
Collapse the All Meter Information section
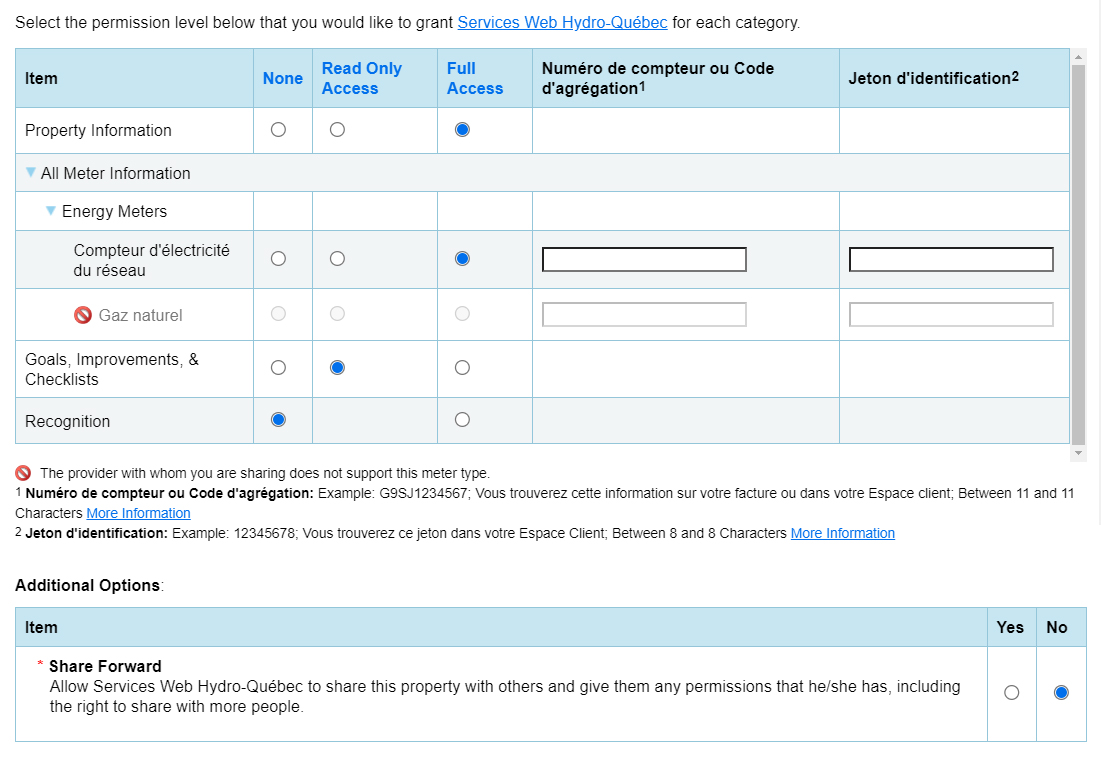pos(31,173)
